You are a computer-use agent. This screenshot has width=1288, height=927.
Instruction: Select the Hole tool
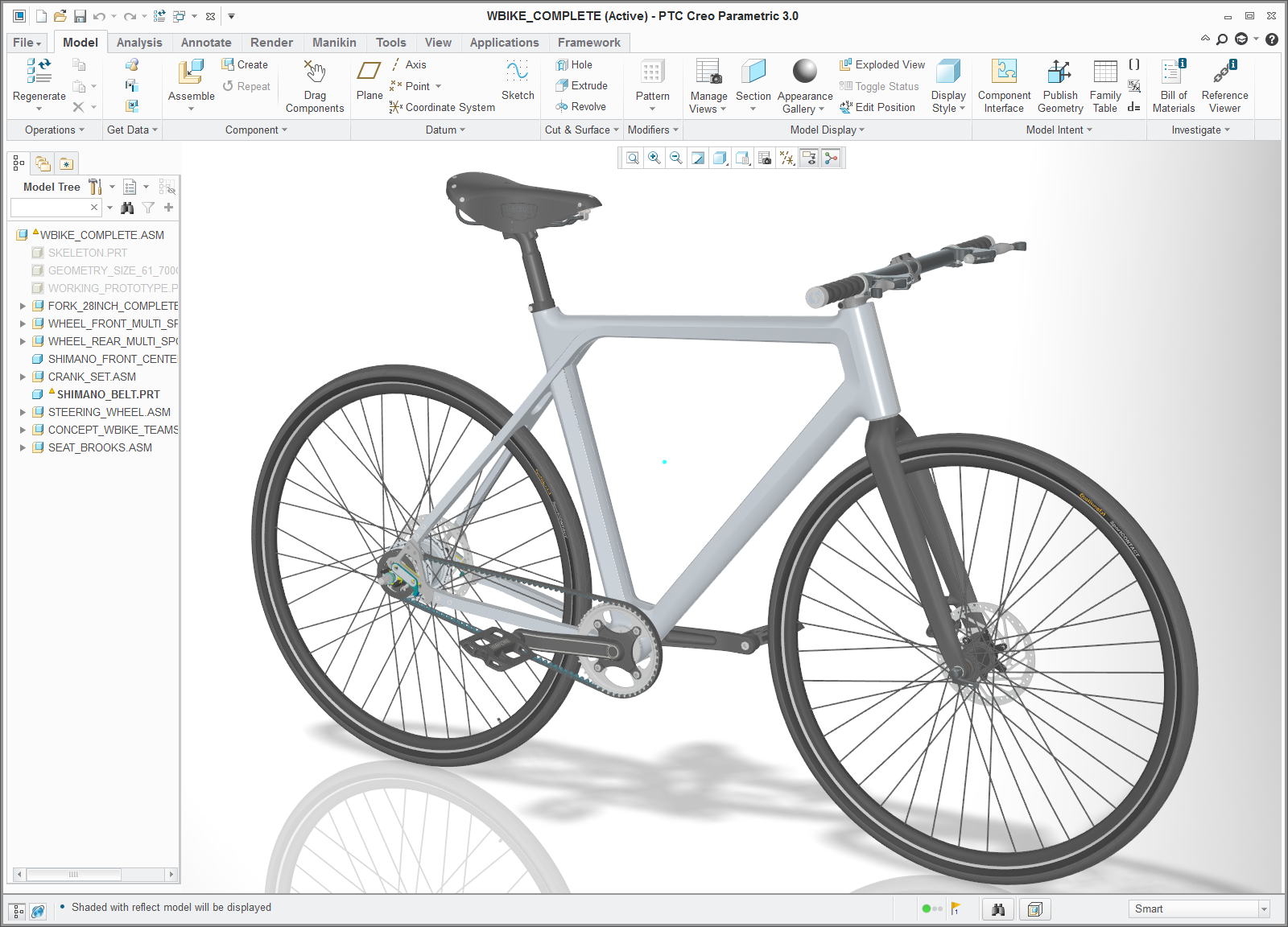click(575, 64)
